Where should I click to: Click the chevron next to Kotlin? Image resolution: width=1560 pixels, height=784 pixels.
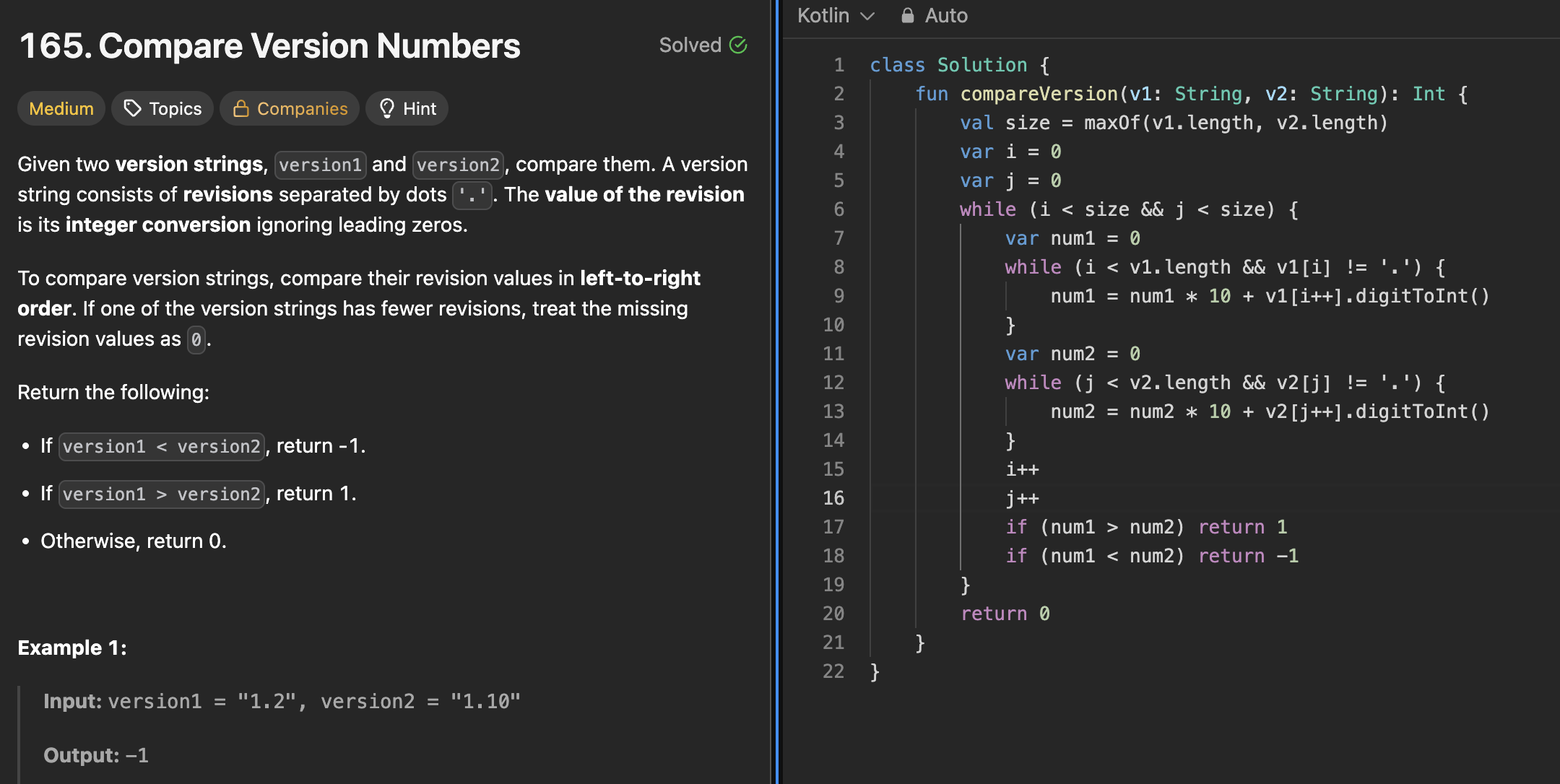pos(868,16)
